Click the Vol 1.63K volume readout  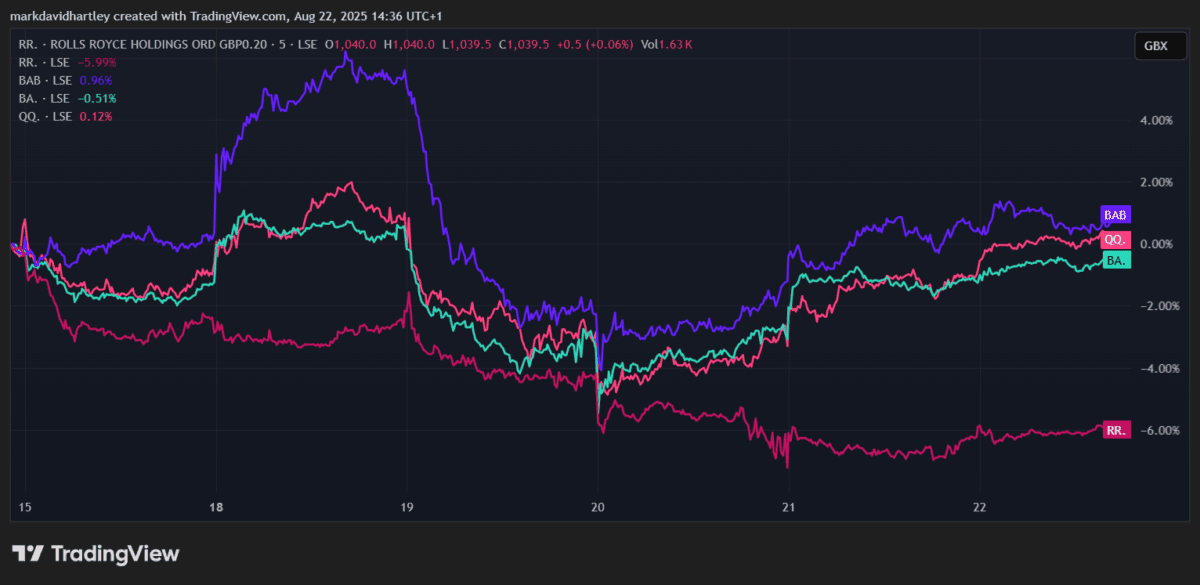(667, 44)
